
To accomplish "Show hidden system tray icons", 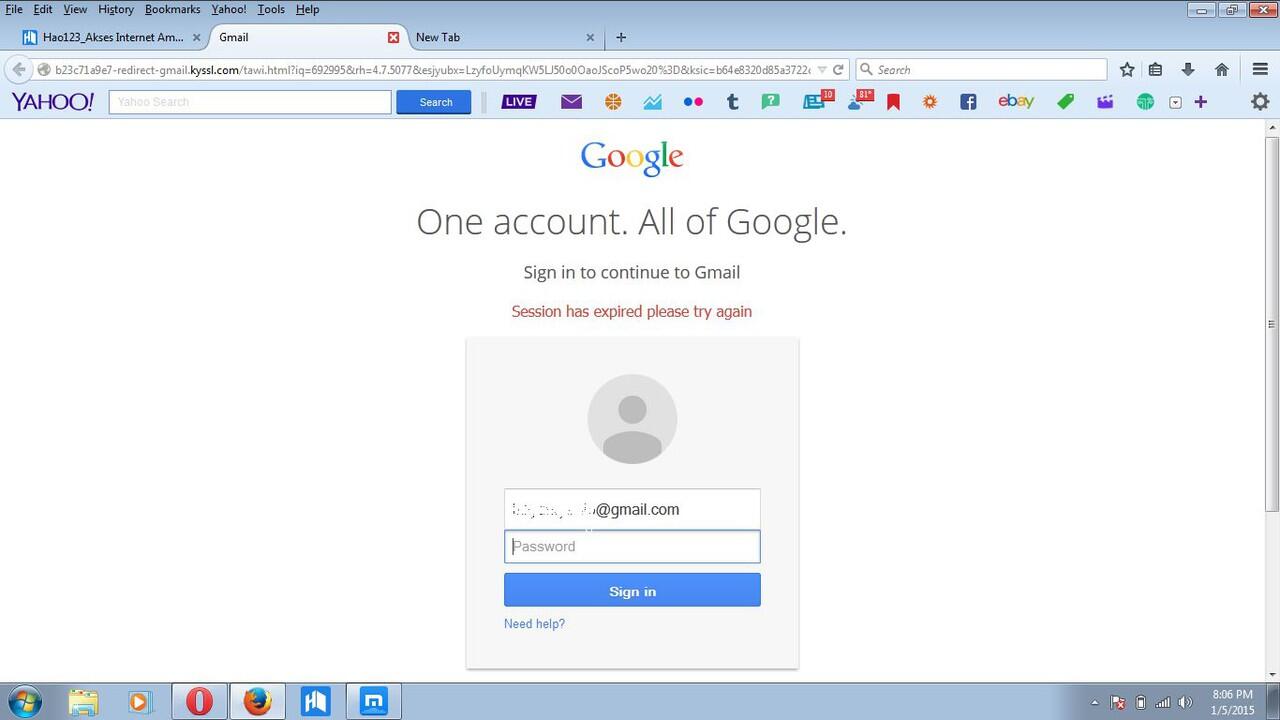I will pos(1094,702).
